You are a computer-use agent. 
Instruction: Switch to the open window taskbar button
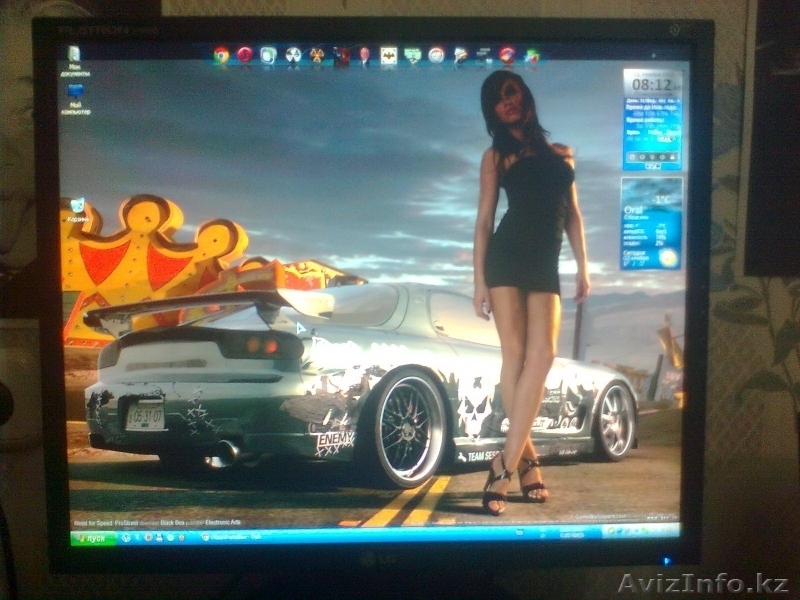coord(230,537)
